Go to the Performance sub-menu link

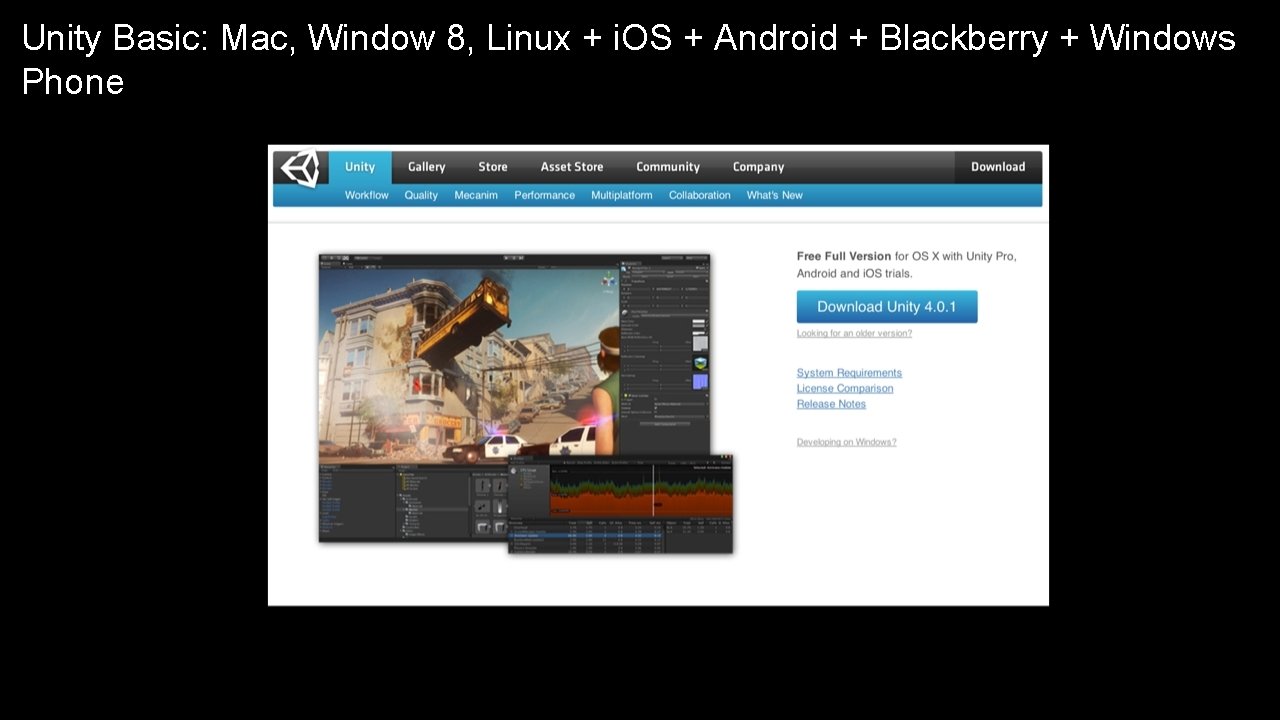coord(545,195)
